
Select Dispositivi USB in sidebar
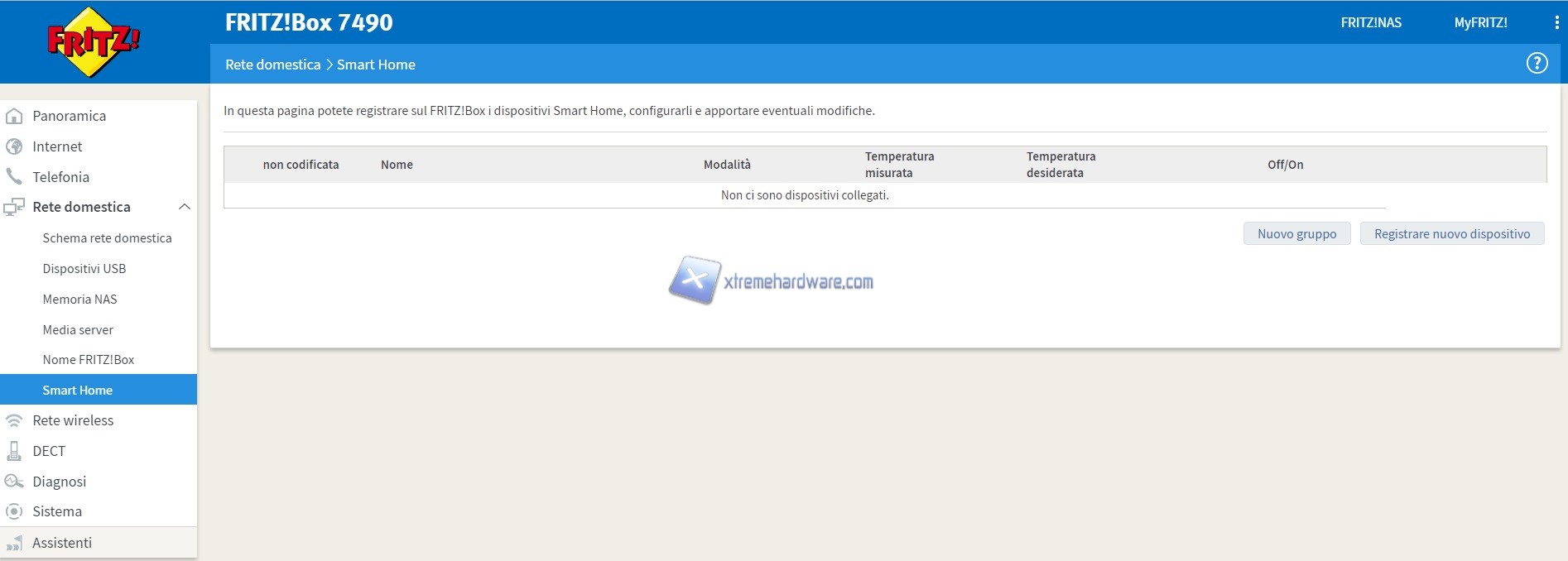point(84,269)
